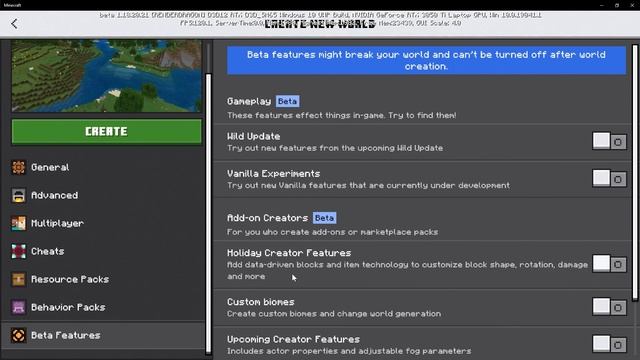Enable the Wild Update toggle

pos(609,141)
